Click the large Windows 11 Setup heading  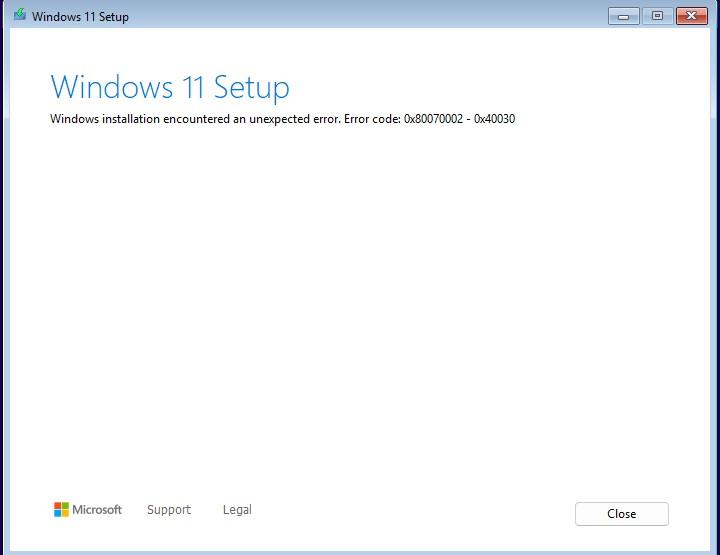(x=170, y=87)
